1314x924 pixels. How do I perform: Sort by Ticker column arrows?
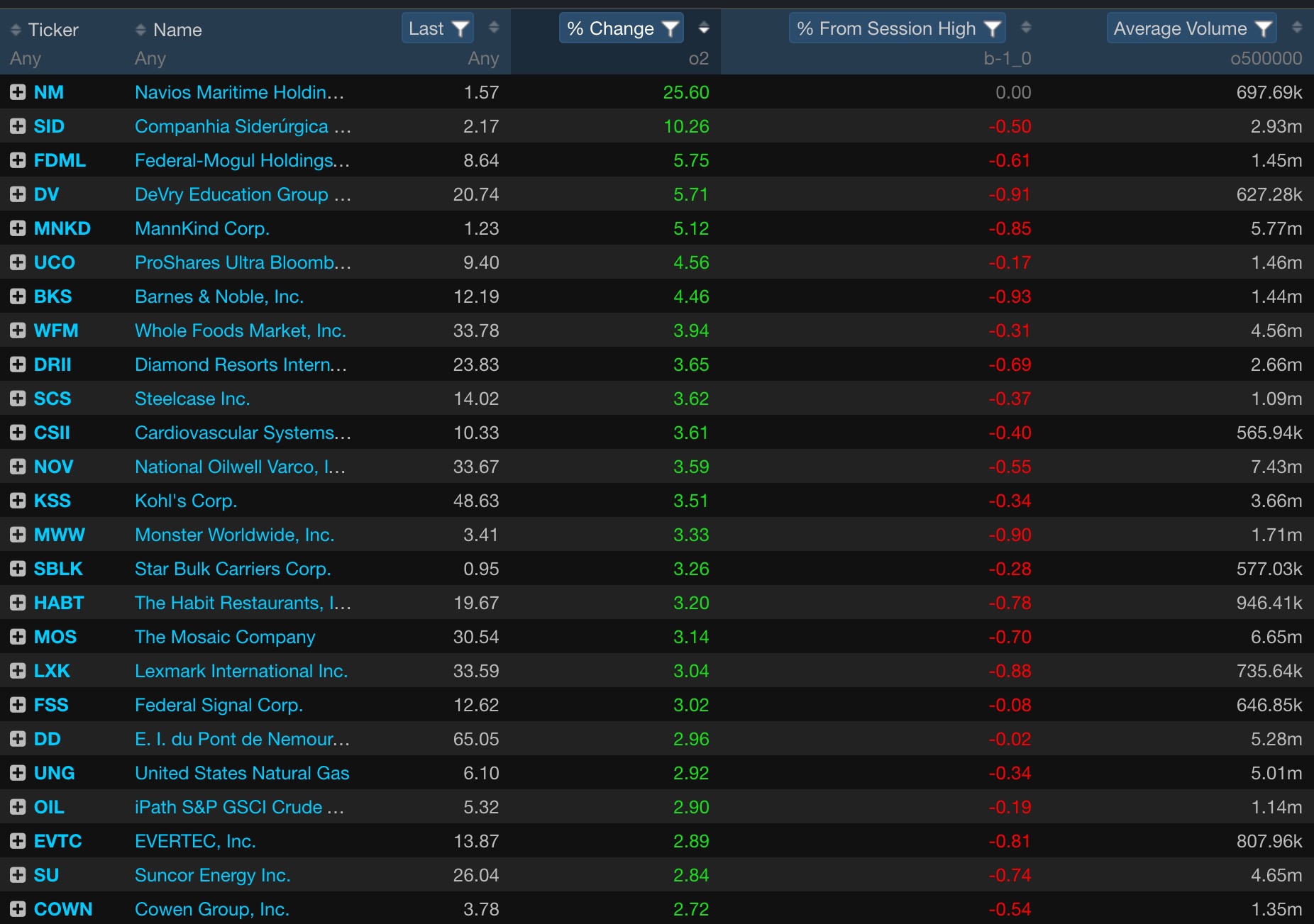tap(16, 30)
